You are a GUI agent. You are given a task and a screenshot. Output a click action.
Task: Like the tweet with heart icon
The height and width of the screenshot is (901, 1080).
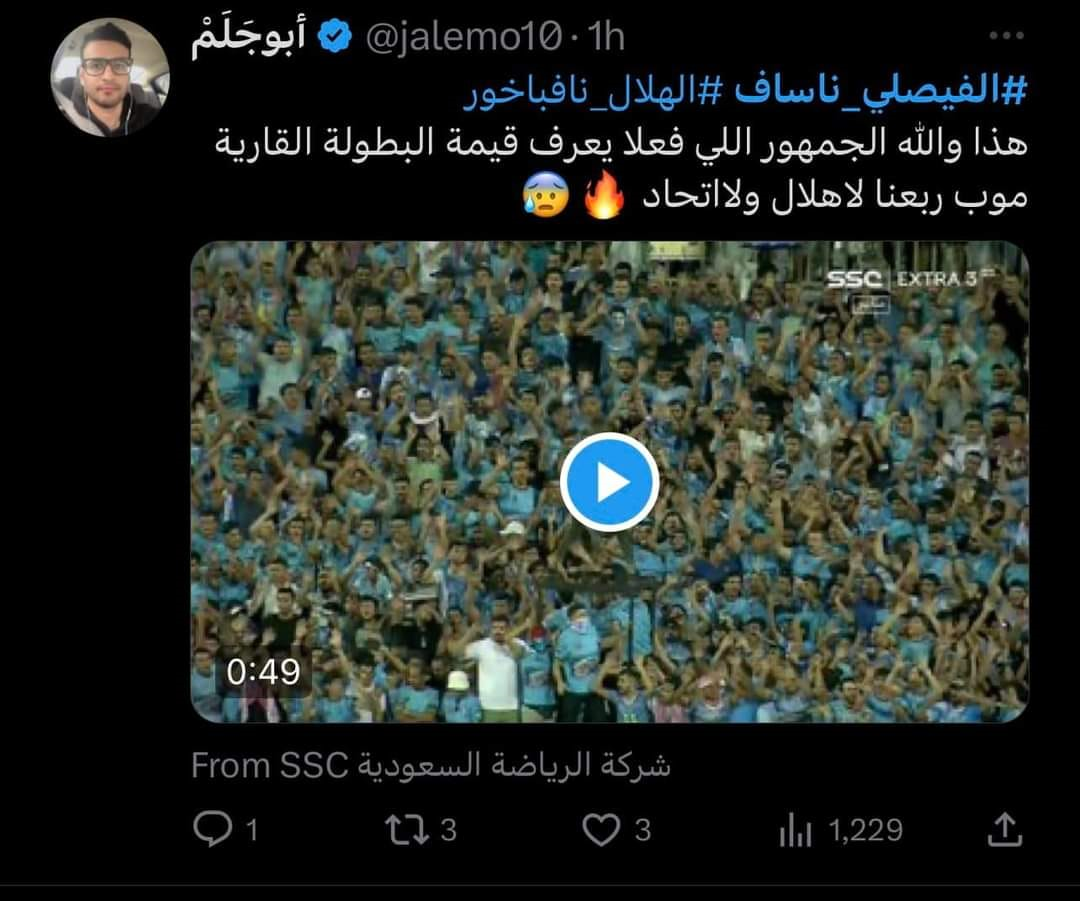click(601, 829)
